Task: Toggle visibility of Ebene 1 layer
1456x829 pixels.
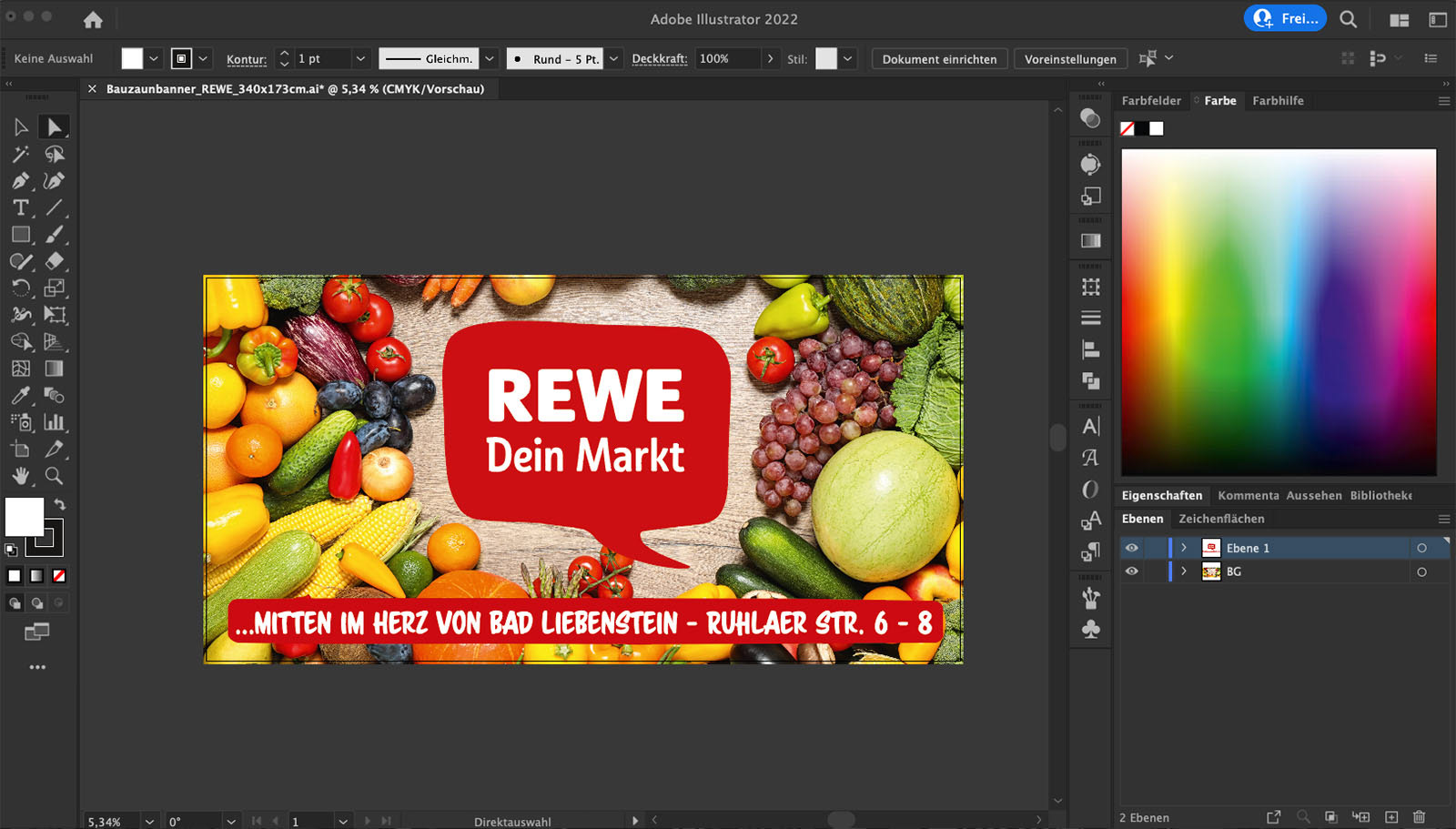Action: [x=1131, y=548]
